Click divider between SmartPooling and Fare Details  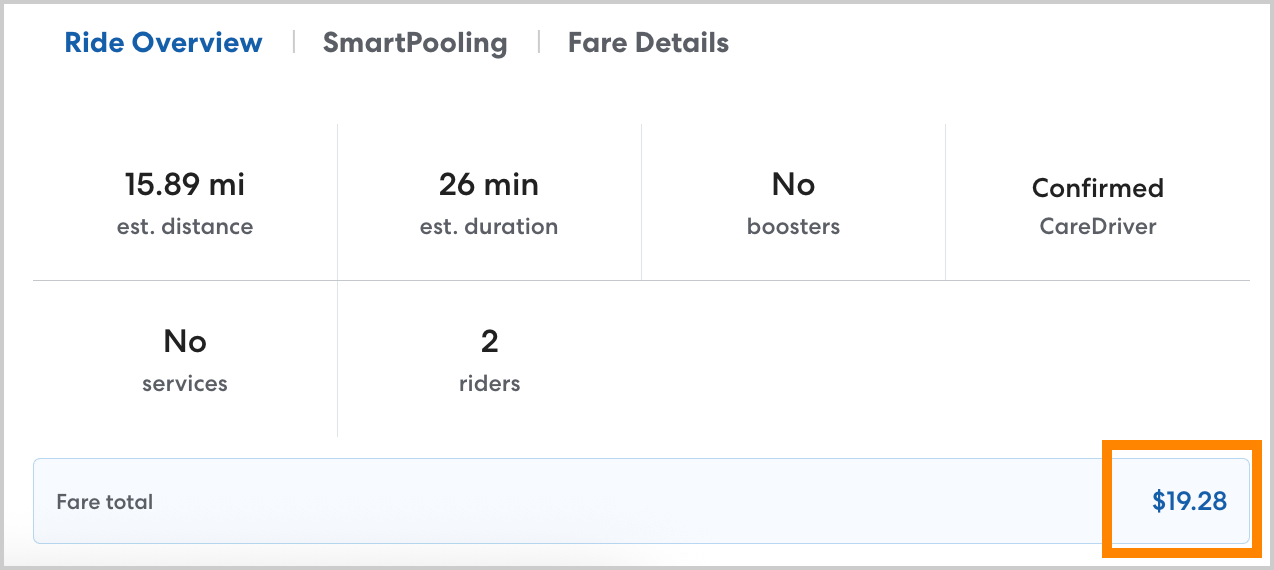538,42
